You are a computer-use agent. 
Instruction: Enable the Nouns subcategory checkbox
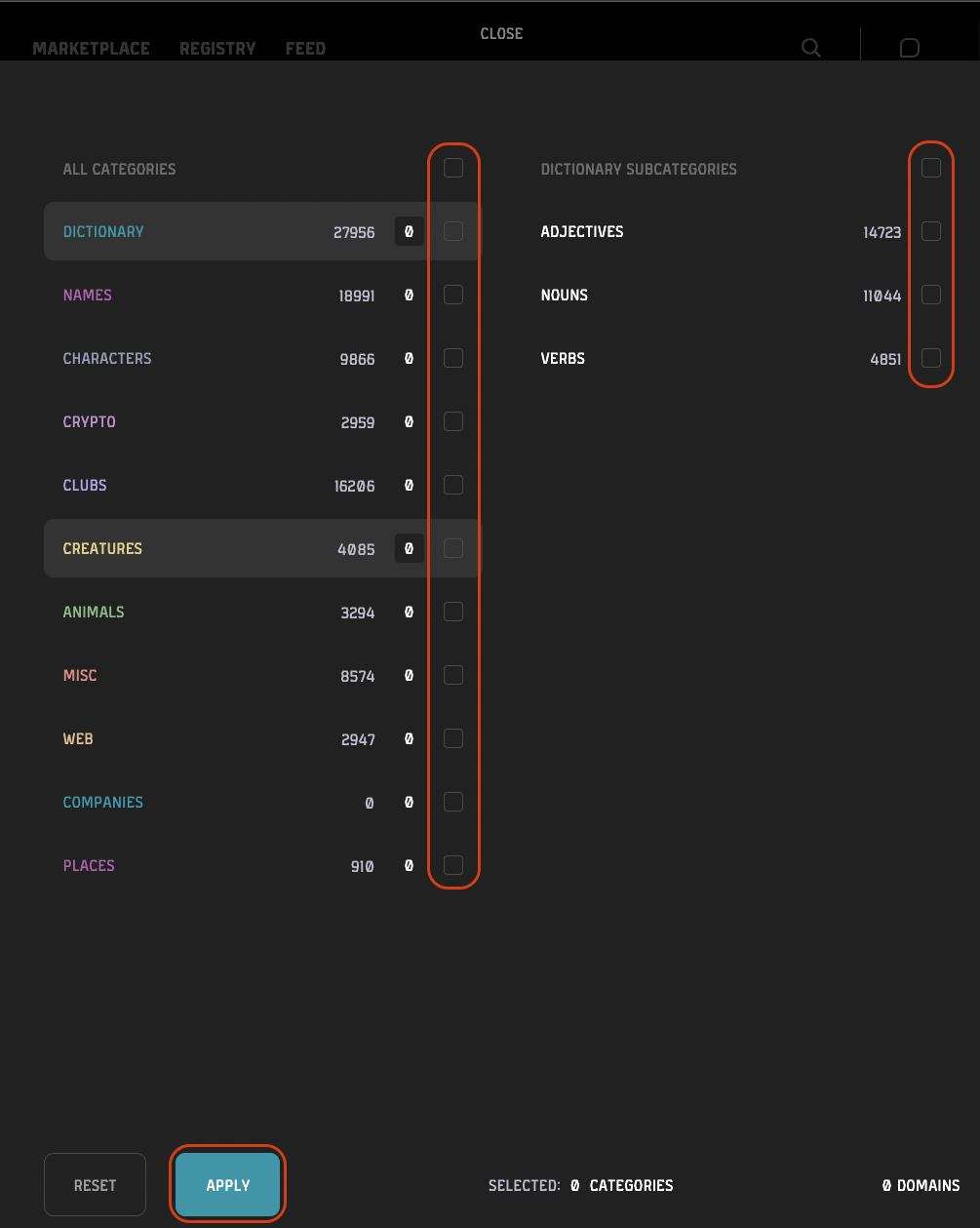coord(930,295)
